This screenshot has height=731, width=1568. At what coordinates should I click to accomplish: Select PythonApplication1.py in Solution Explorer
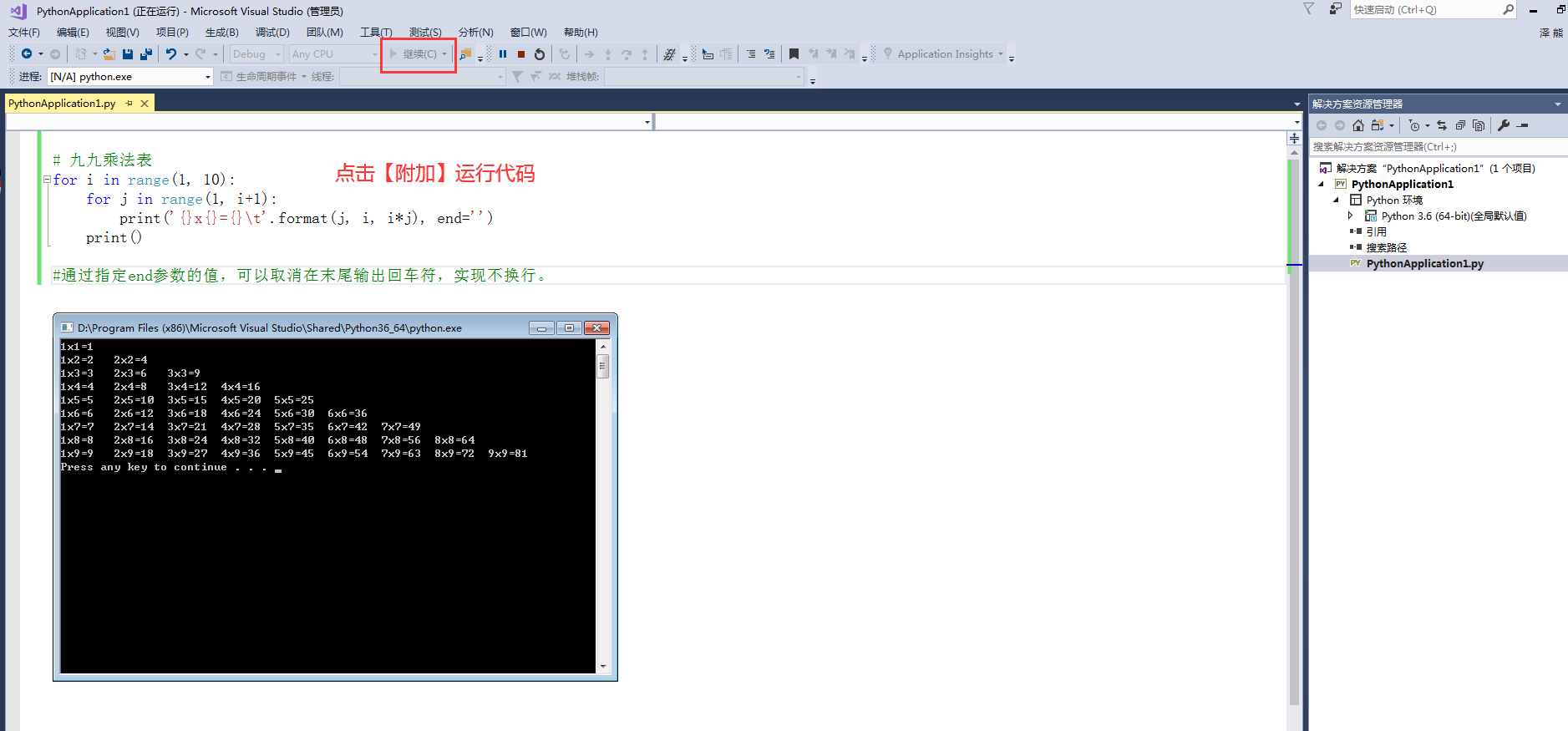pos(1424,264)
